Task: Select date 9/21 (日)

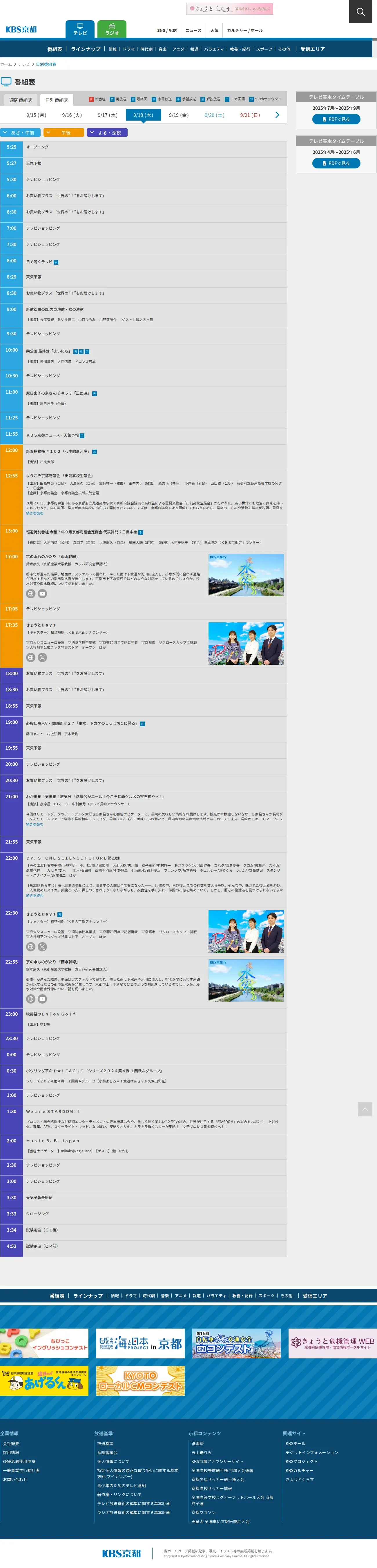Action: coord(250,115)
